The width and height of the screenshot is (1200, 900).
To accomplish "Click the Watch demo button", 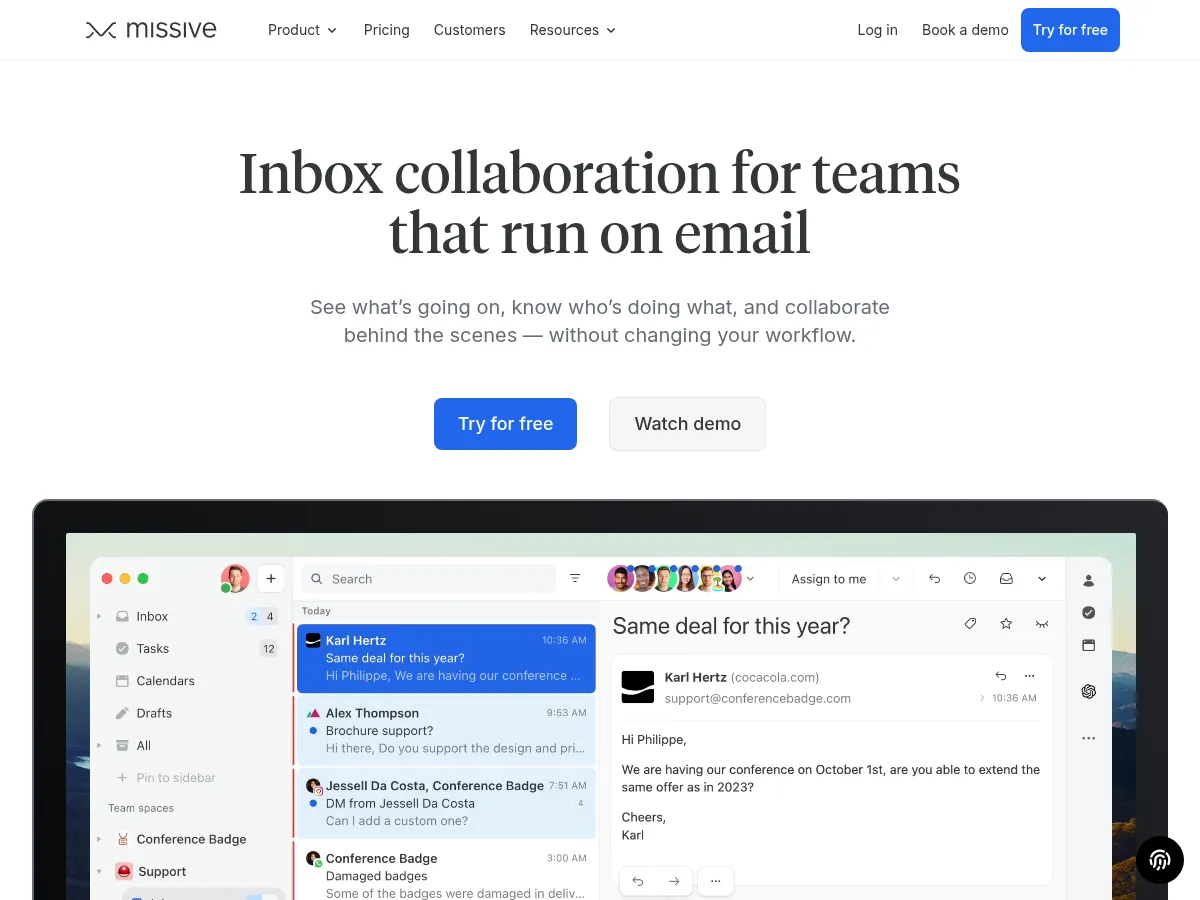I will (687, 424).
